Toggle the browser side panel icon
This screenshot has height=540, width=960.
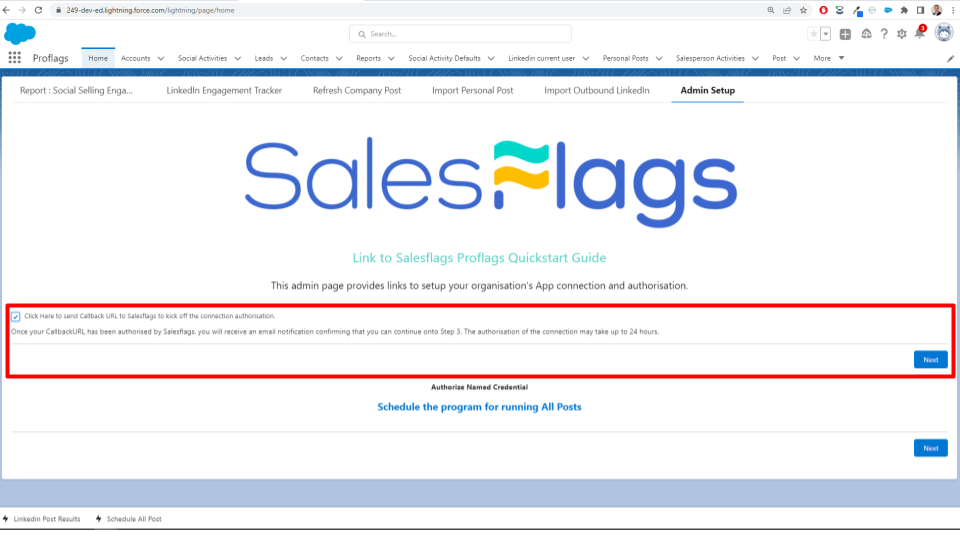click(920, 10)
